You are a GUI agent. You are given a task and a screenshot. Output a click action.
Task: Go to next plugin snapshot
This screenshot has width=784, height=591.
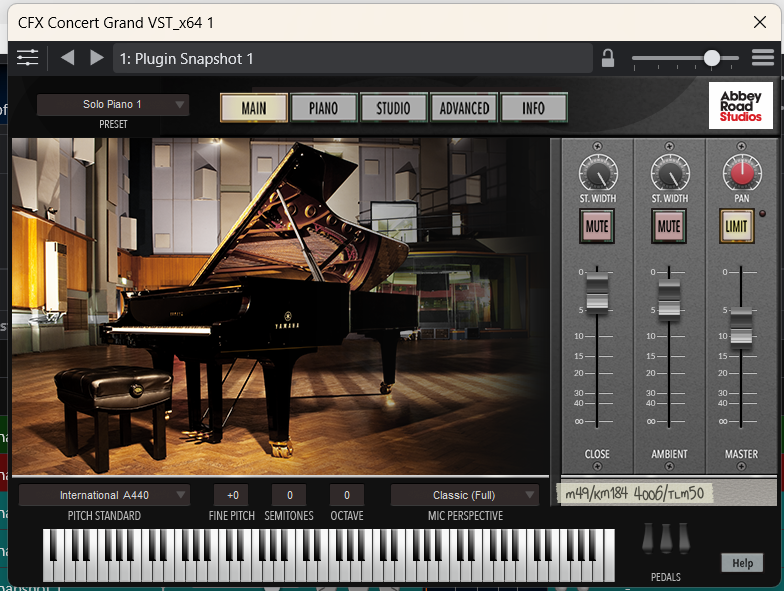pyautogui.click(x=96, y=58)
